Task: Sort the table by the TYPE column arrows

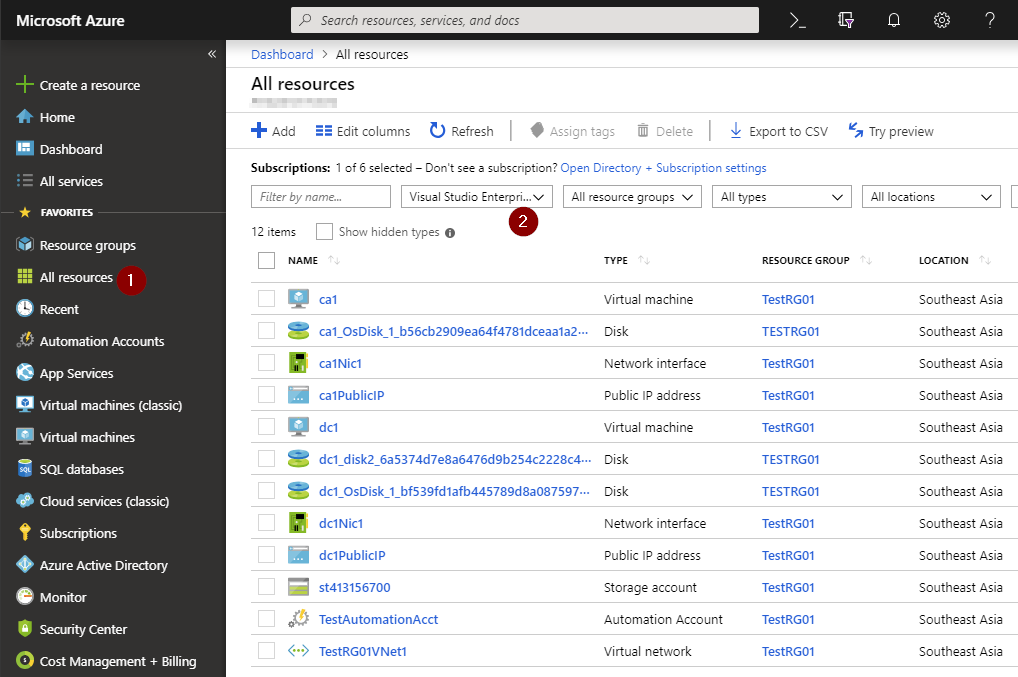Action: (643, 260)
